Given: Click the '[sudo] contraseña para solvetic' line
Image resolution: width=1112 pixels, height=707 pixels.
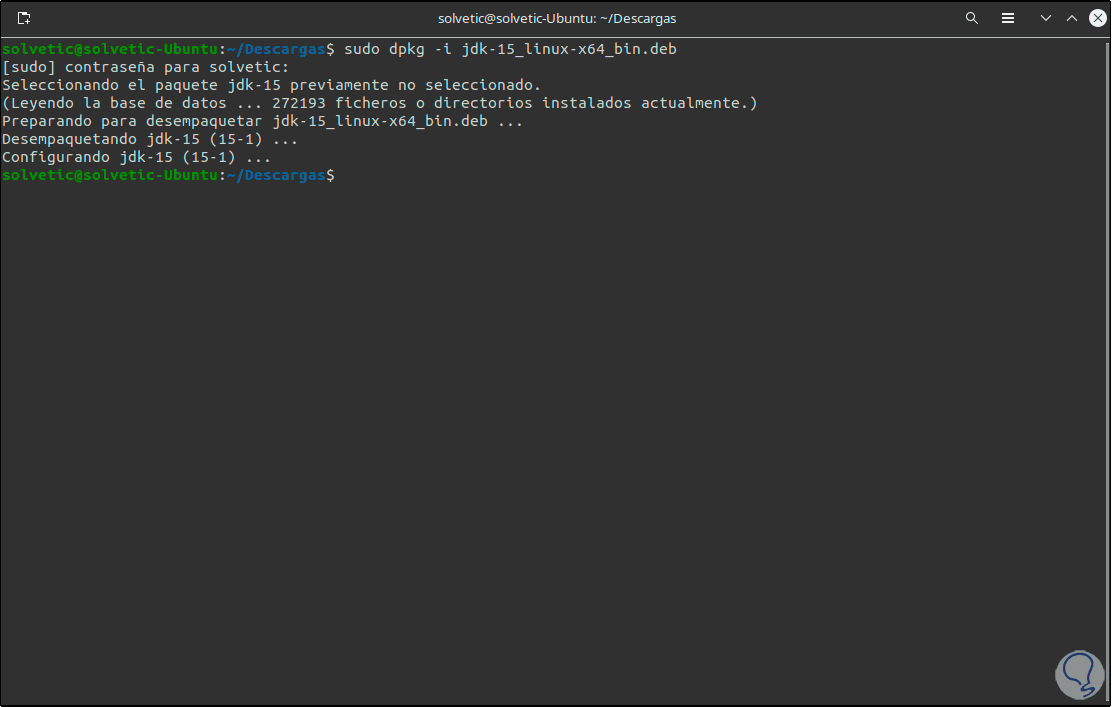Looking at the screenshot, I should [145, 67].
